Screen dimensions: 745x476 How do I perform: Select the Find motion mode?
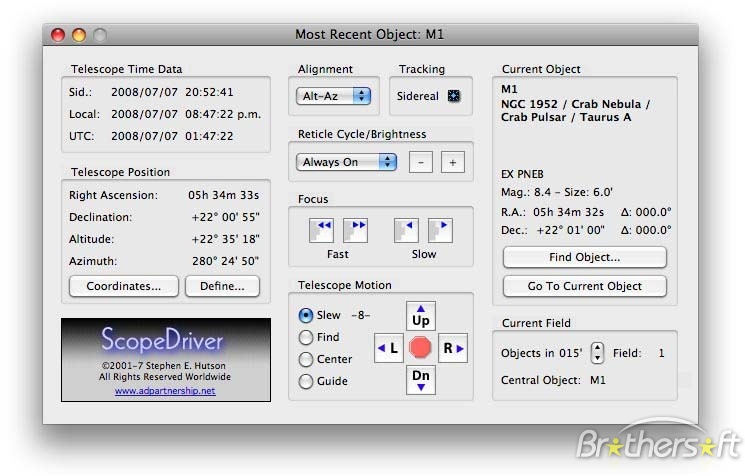(306, 337)
